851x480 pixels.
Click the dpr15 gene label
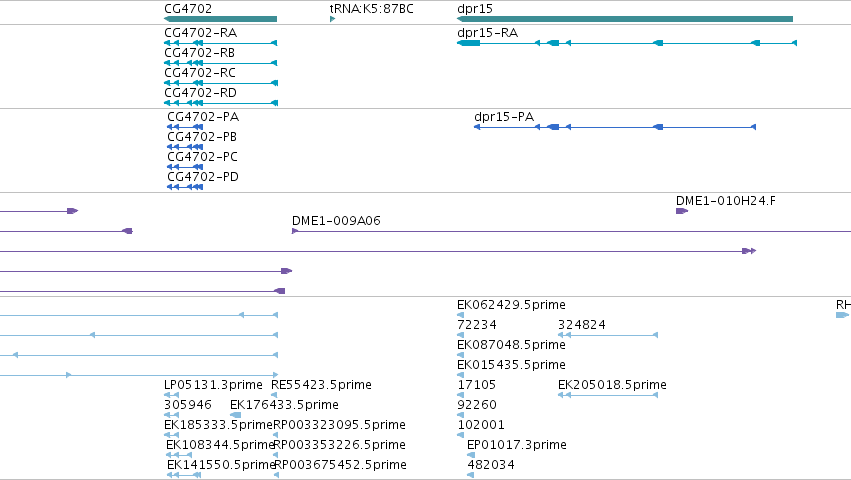pos(475,9)
